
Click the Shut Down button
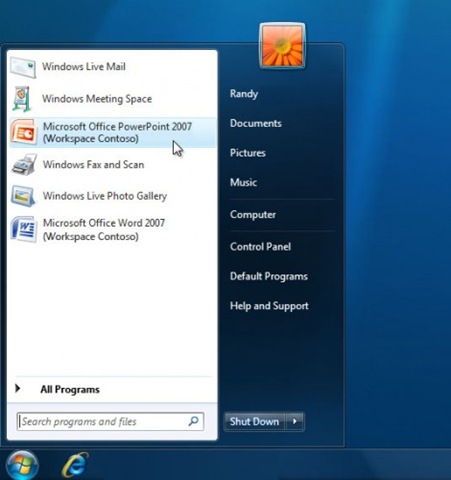click(255, 421)
